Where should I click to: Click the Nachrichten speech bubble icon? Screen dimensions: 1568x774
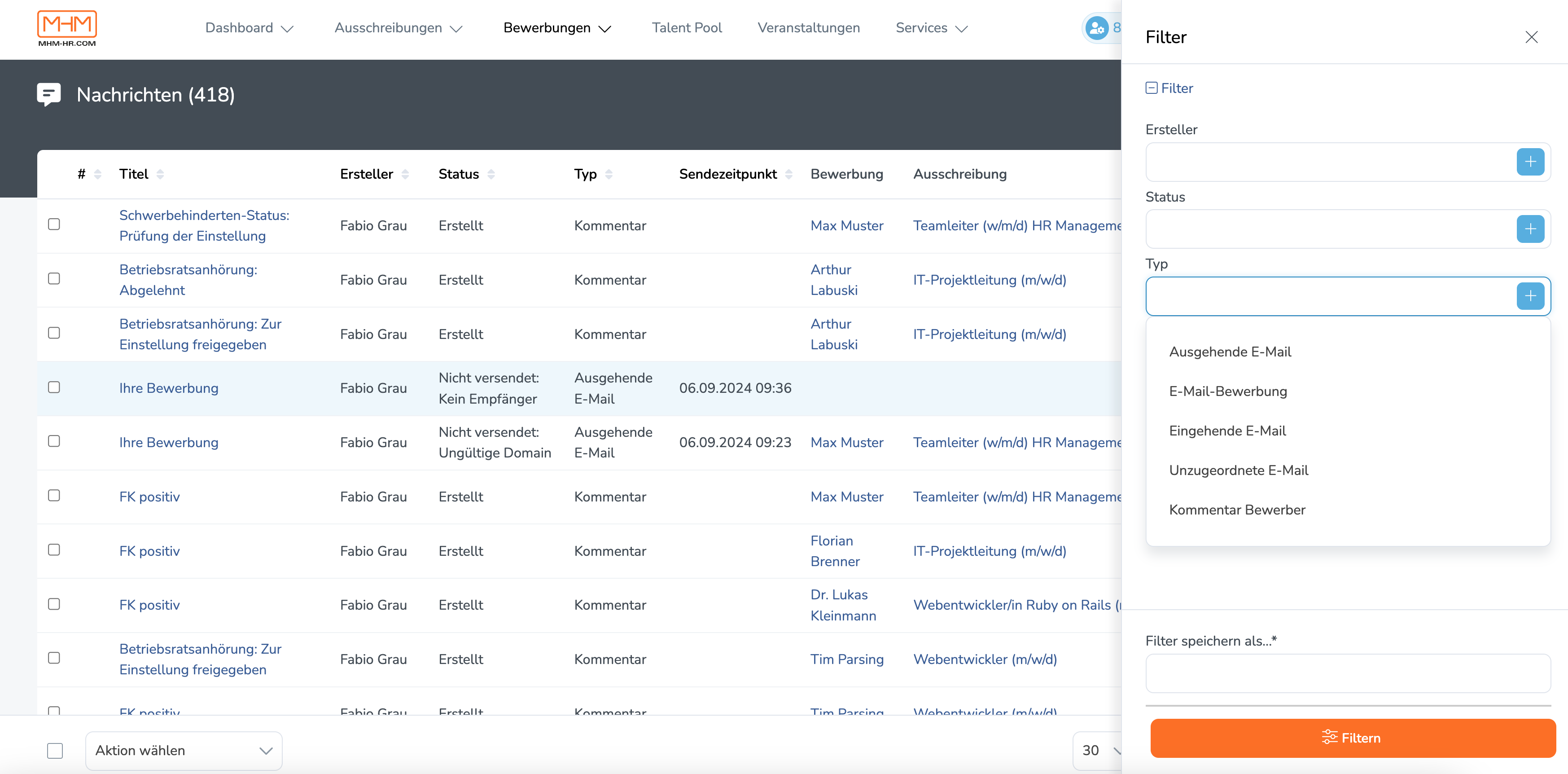[49, 94]
